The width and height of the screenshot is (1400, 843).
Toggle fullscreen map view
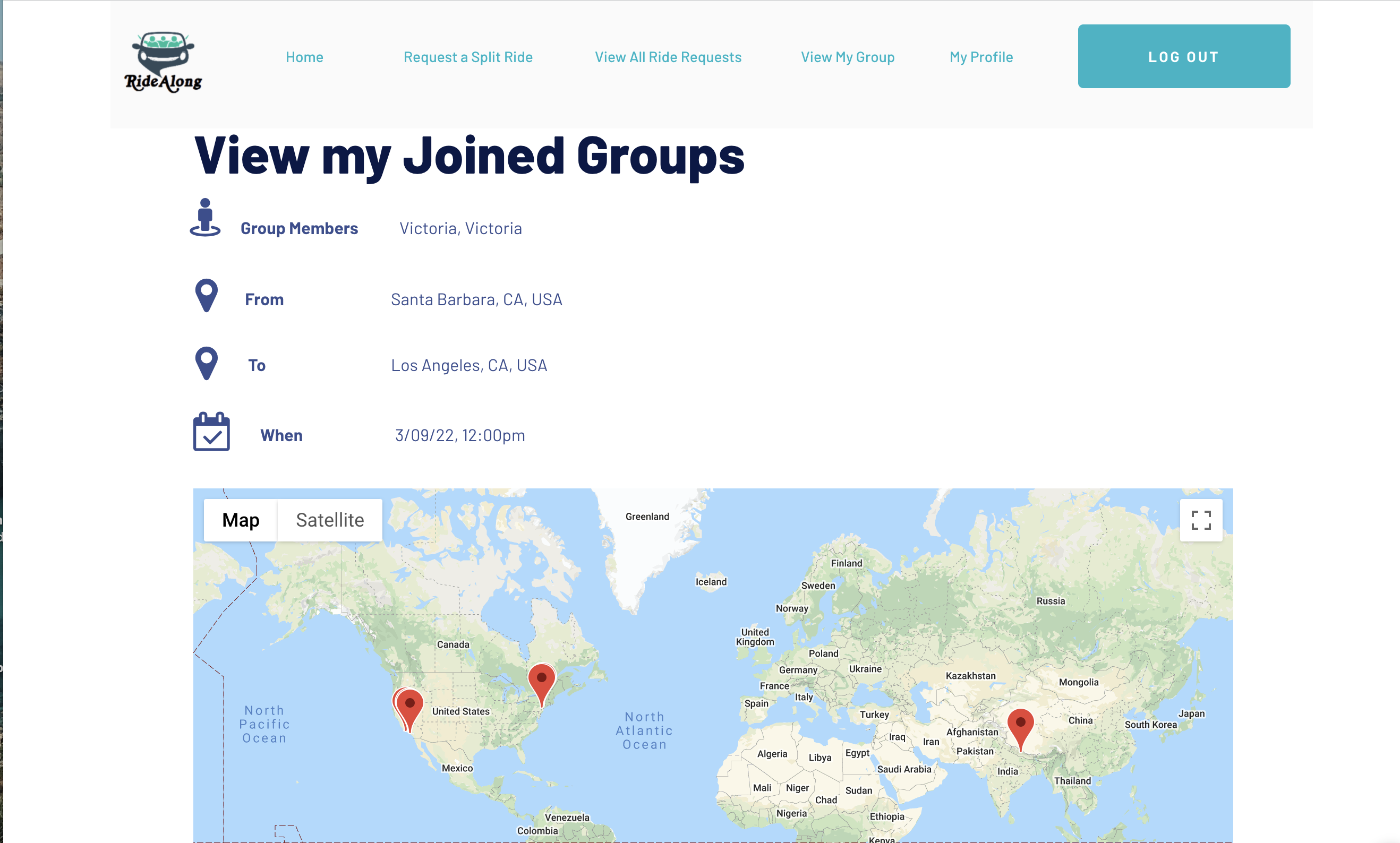1200,520
